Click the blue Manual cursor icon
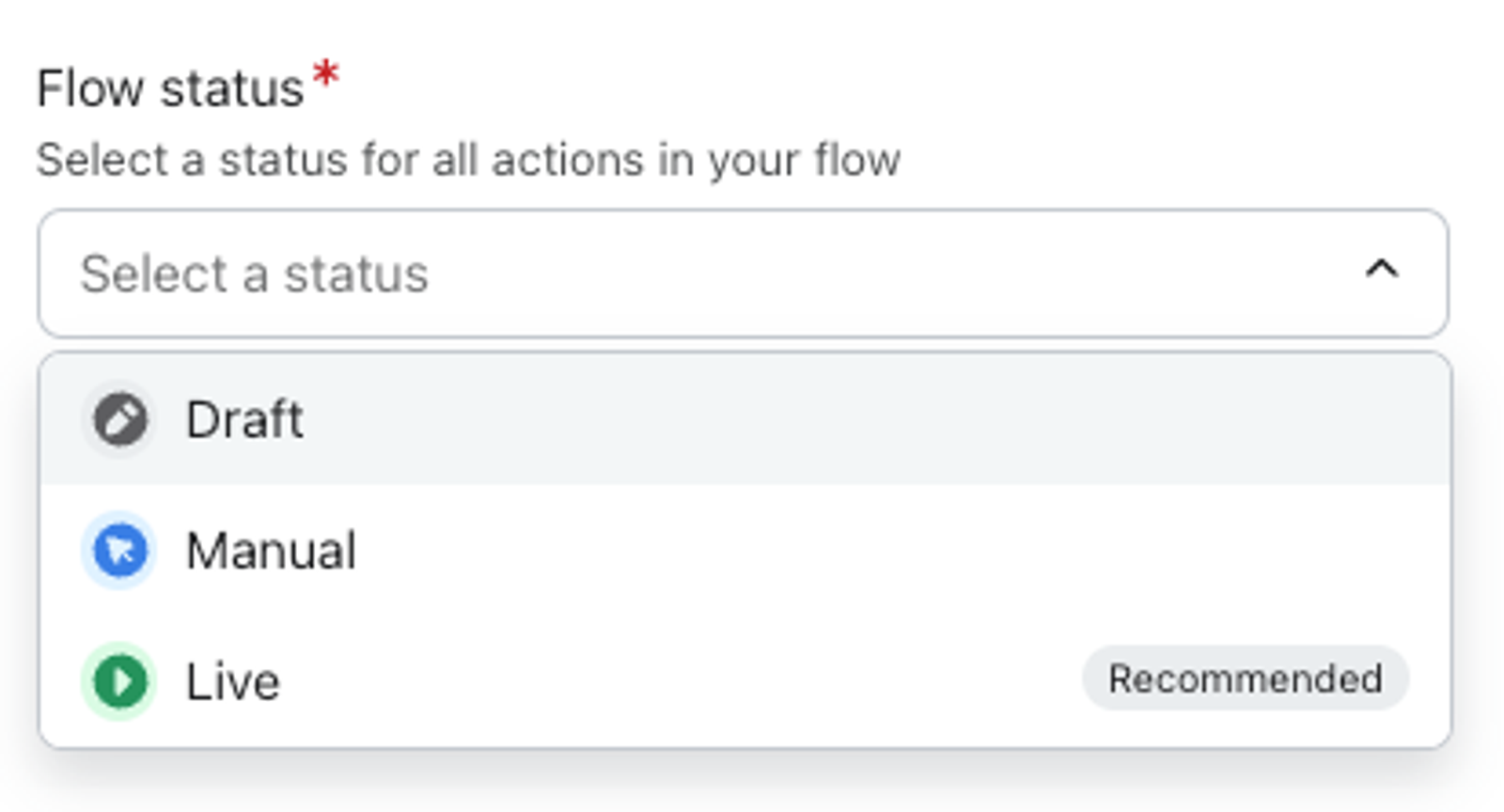The height and width of the screenshot is (812, 1504). tap(119, 551)
